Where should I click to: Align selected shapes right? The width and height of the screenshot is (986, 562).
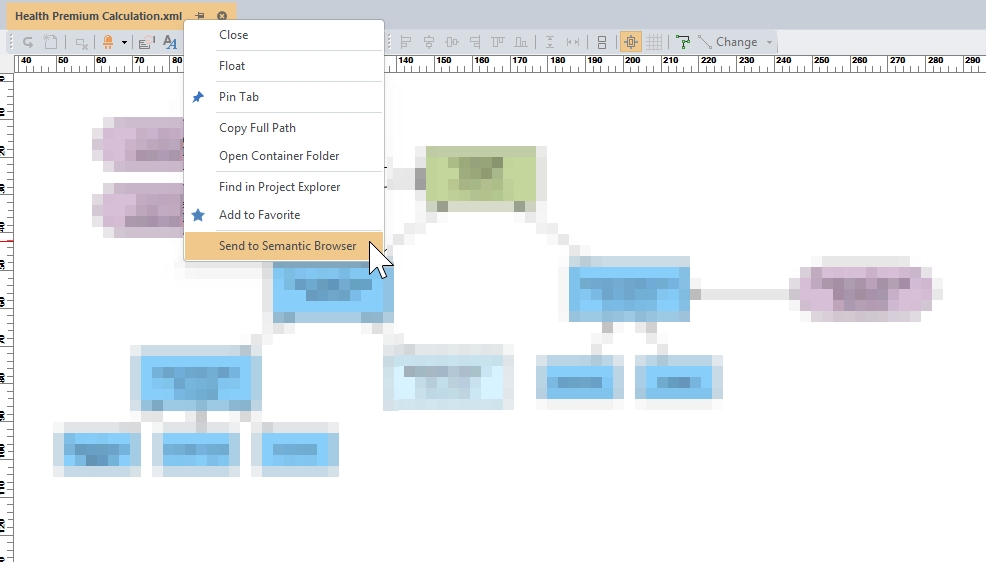[x=475, y=42]
